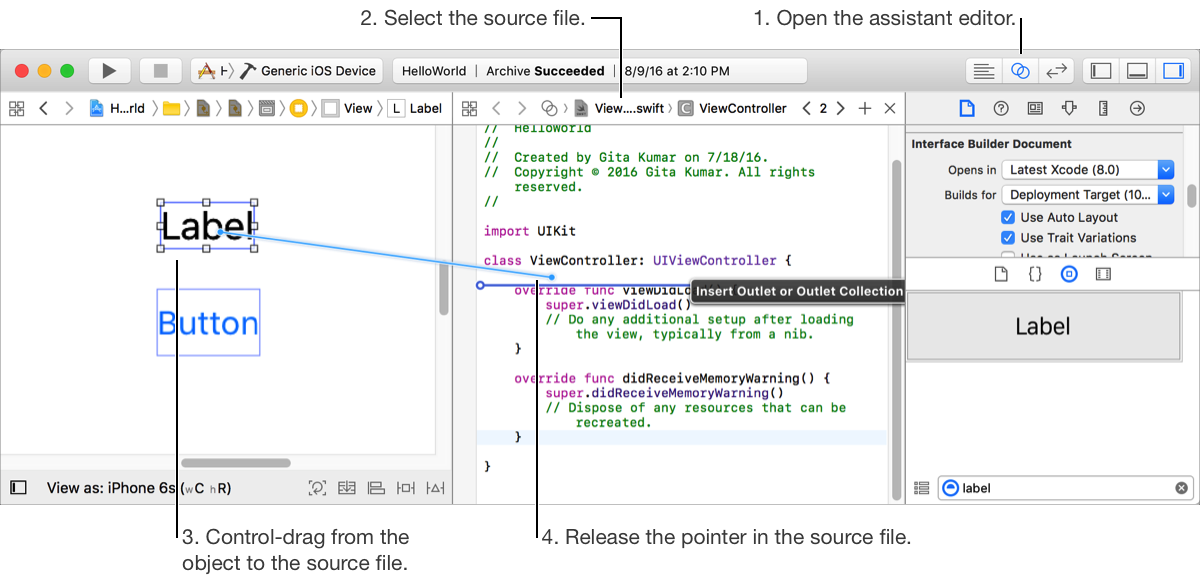Open the 'Builds for' deployment target dropdown
This screenshot has width=1200, height=581.
point(1088,195)
